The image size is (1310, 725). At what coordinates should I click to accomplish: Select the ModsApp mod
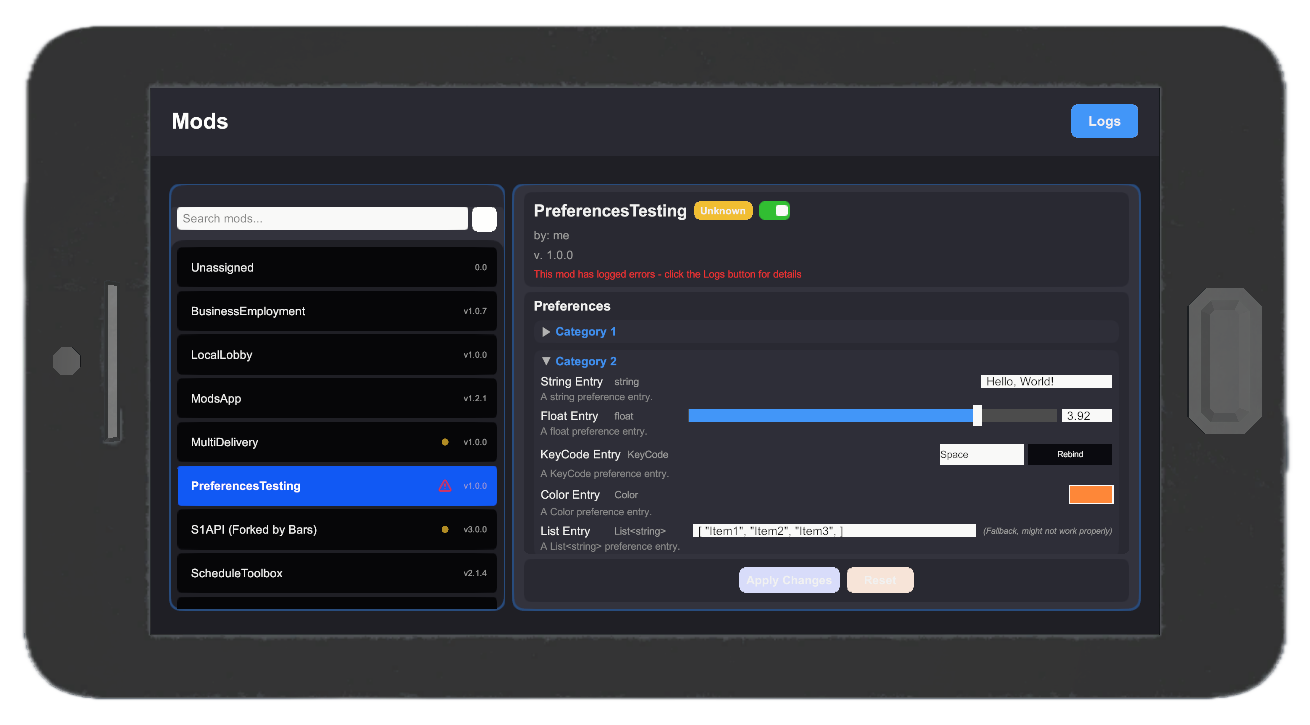[x=337, y=398]
